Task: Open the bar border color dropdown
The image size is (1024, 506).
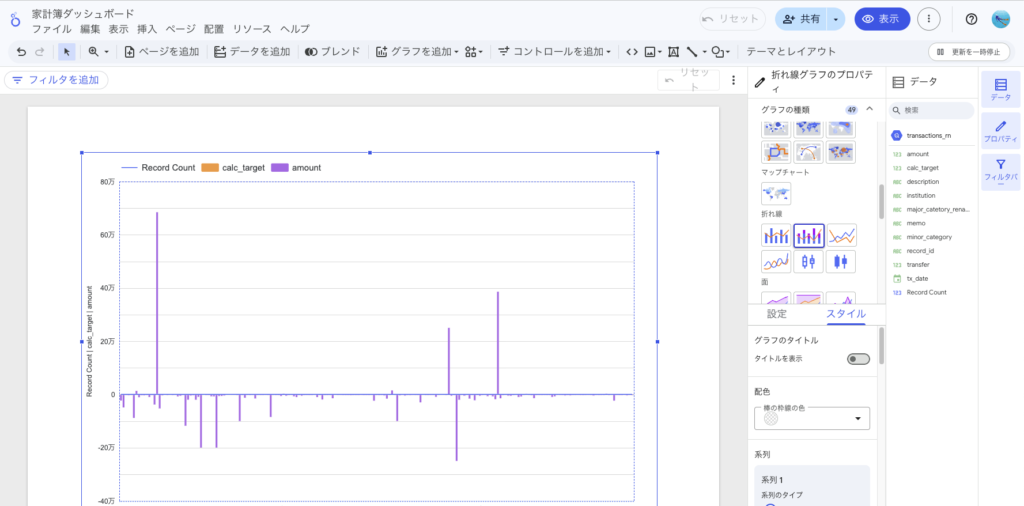Action: [x=857, y=418]
